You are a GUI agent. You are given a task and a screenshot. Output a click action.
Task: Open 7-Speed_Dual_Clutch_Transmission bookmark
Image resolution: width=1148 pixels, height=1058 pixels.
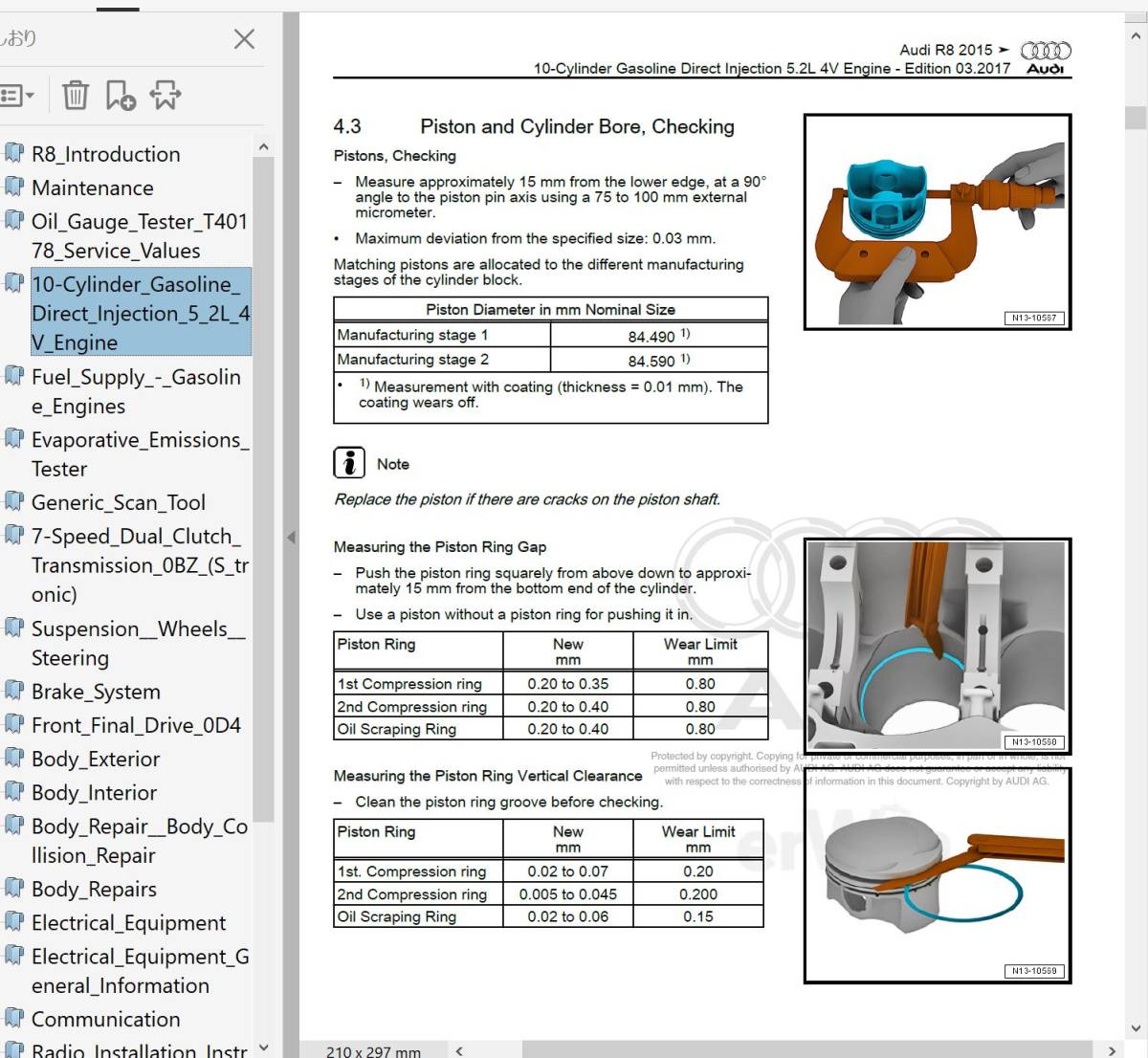140,564
